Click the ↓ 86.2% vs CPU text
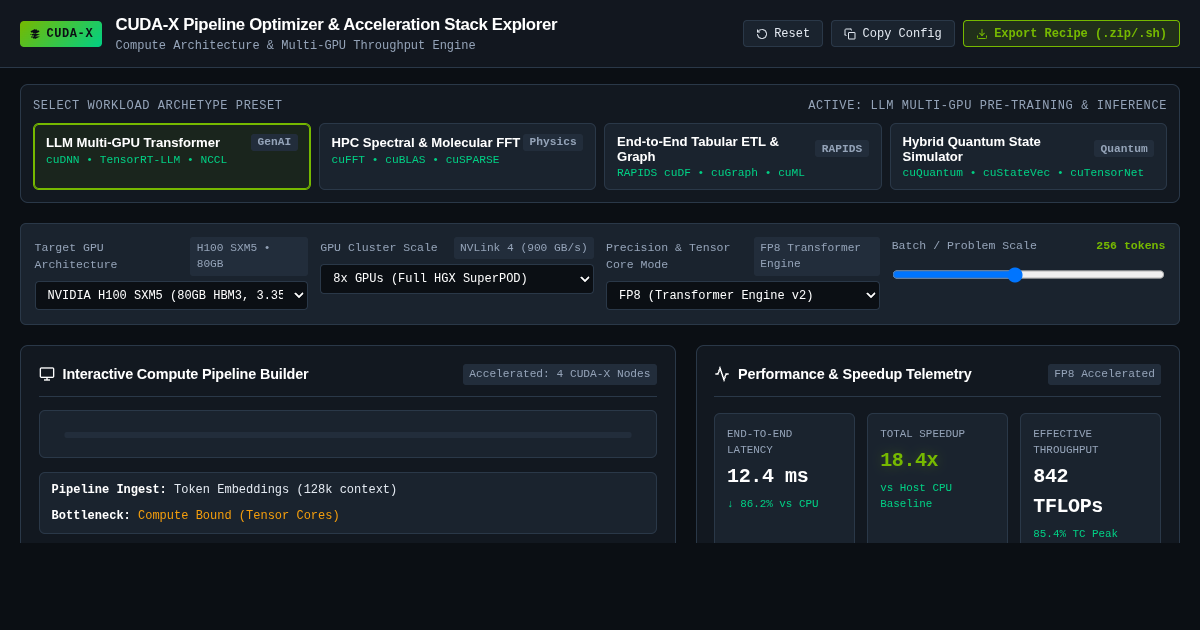 (773, 504)
